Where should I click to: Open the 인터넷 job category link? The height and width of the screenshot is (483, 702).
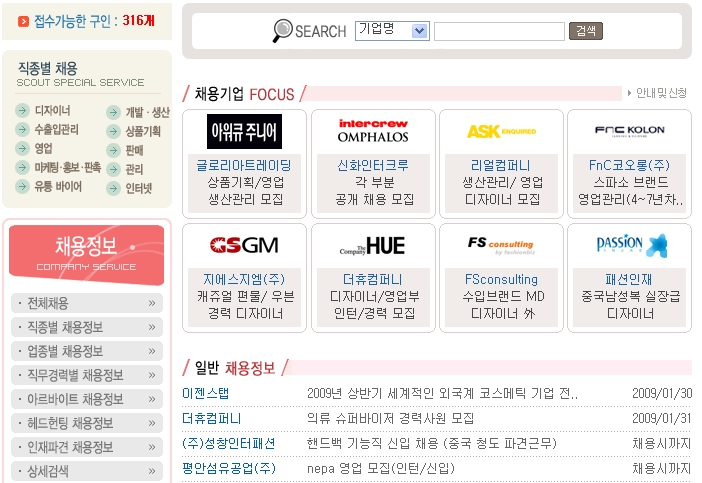click(x=139, y=188)
